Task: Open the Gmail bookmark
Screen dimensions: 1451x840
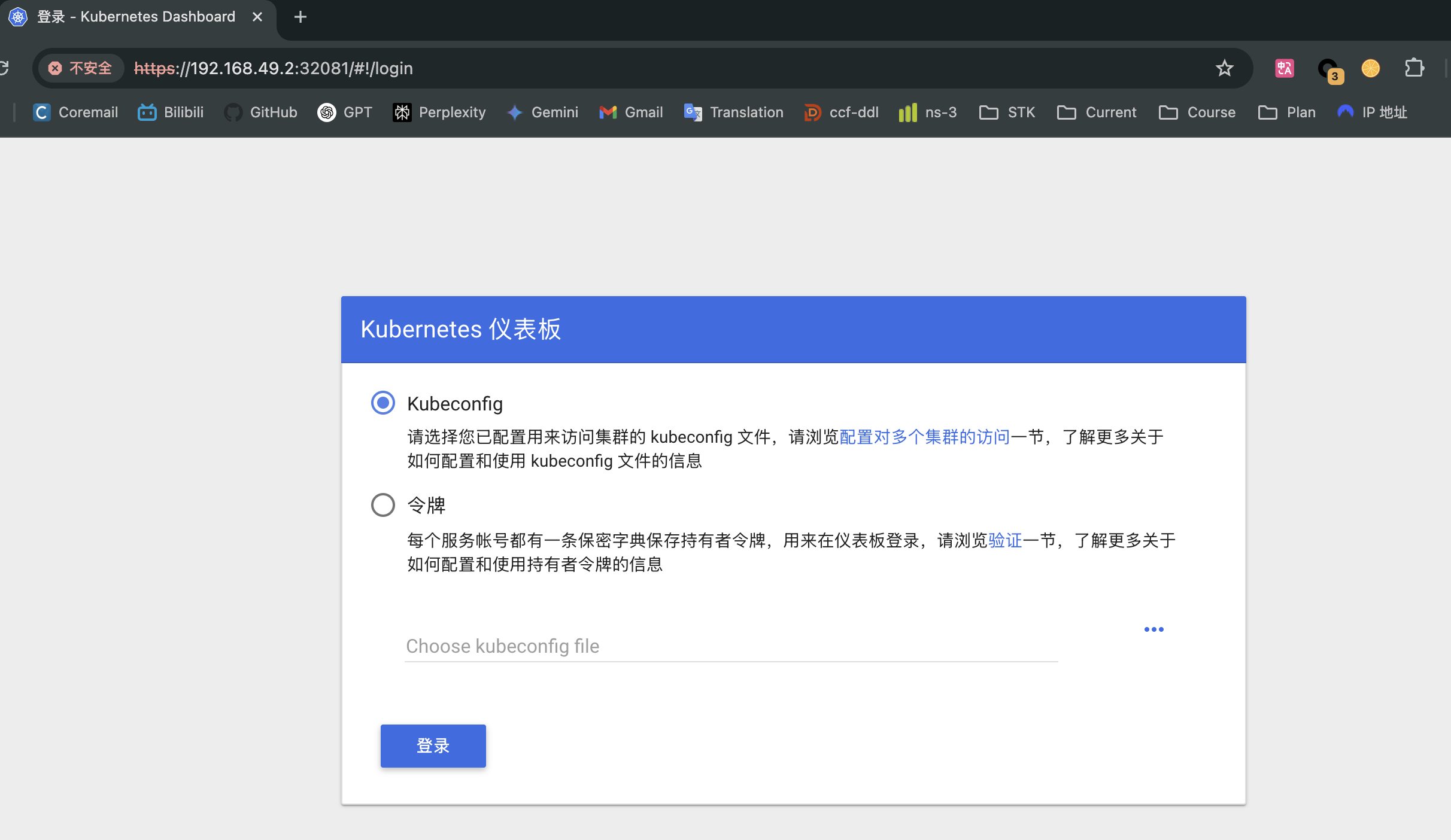Action: point(630,112)
